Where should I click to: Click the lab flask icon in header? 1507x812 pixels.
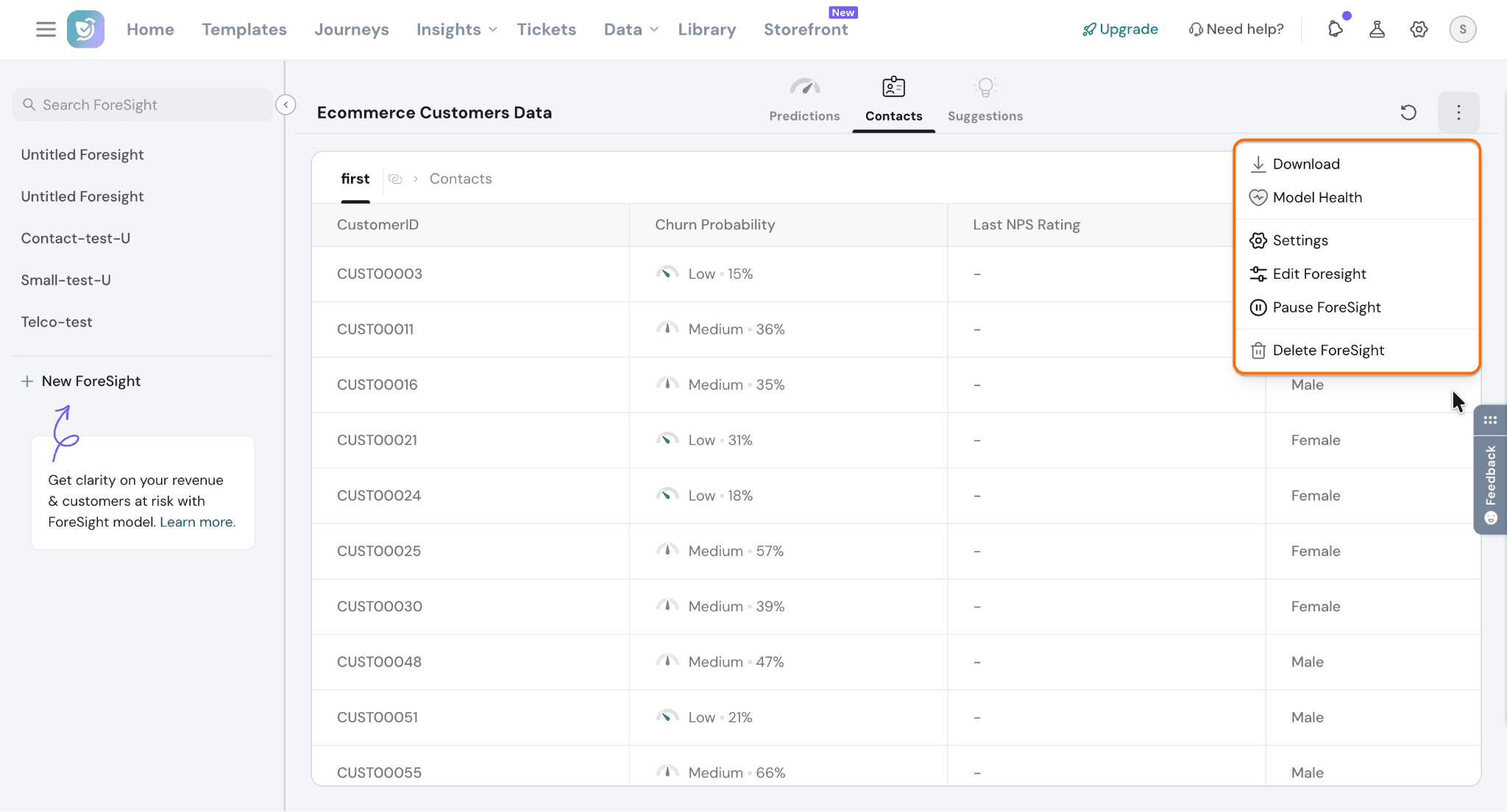pyautogui.click(x=1377, y=29)
